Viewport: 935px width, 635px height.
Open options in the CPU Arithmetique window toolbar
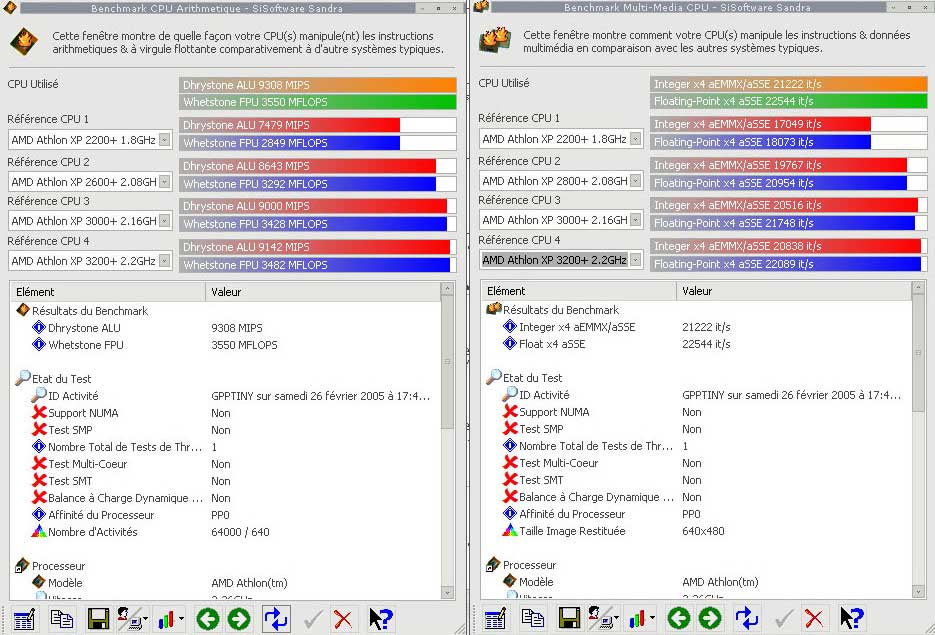click(24, 619)
